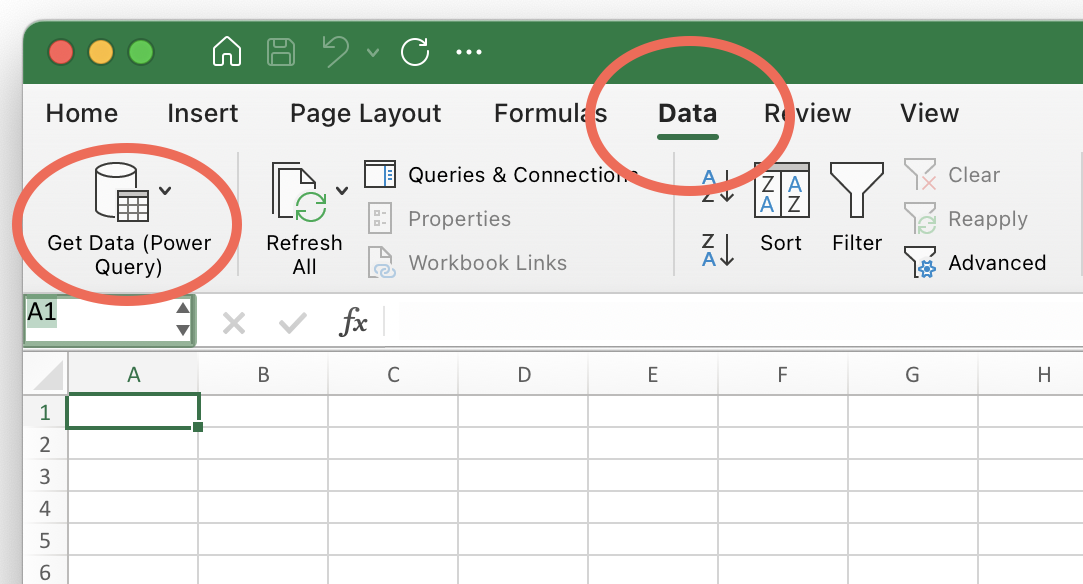Apply a Filter to the data
This screenshot has height=584, width=1083.
(857, 205)
